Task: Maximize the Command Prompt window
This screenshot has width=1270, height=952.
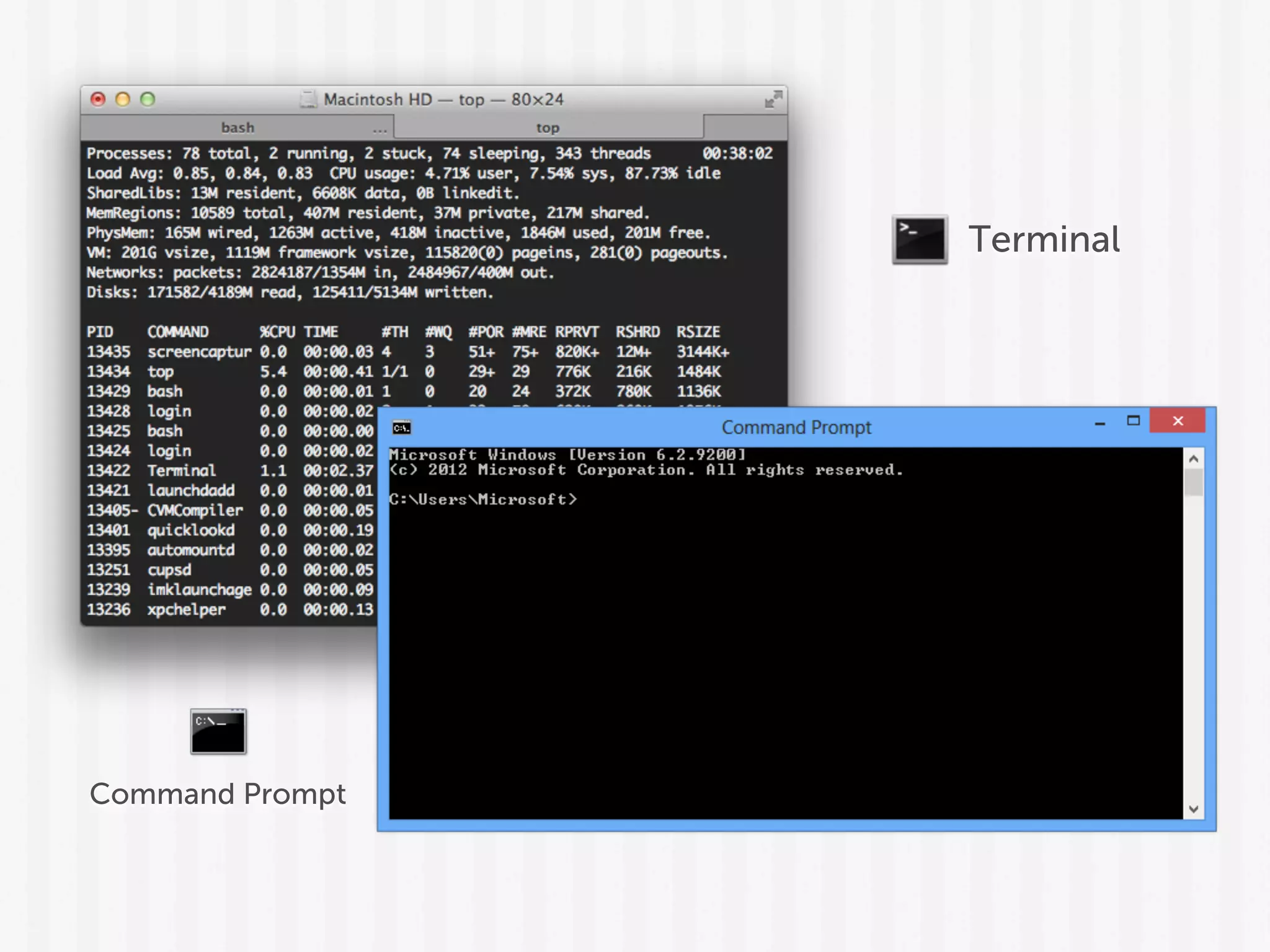Action: pyautogui.click(x=1134, y=421)
